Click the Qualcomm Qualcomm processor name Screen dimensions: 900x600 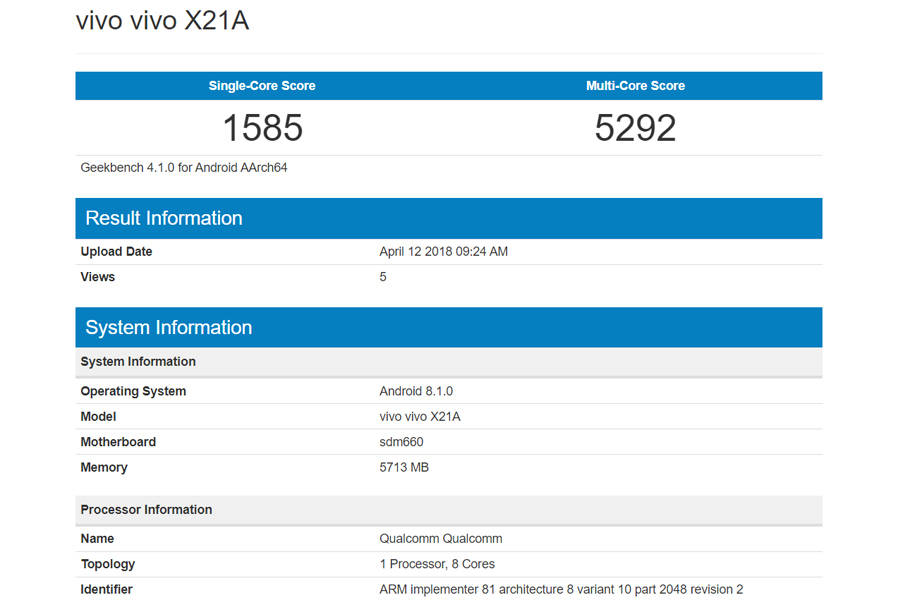(440, 538)
